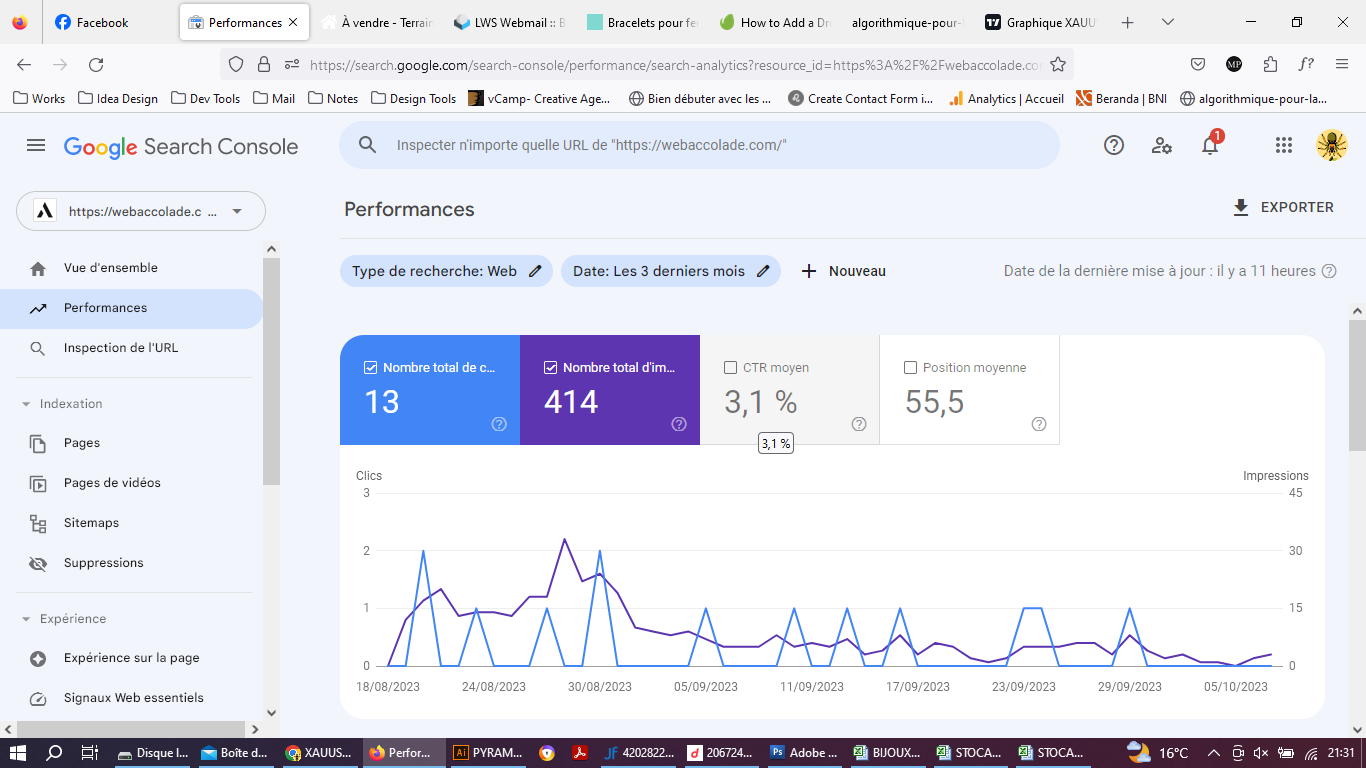This screenshot has width=1366, height=768.
Task: Open the Search Console hamburger menu
Action: 36,146
